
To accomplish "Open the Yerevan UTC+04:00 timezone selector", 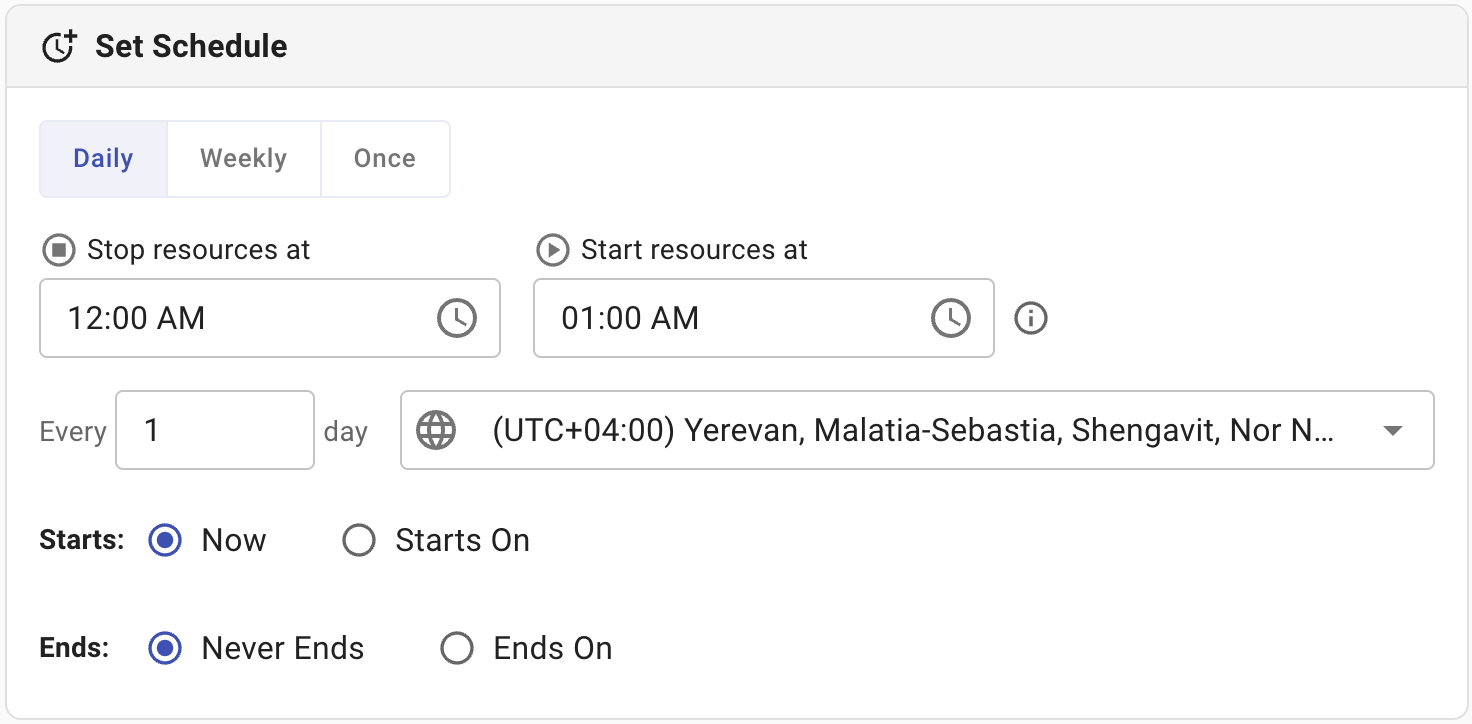I will point(910,430).
